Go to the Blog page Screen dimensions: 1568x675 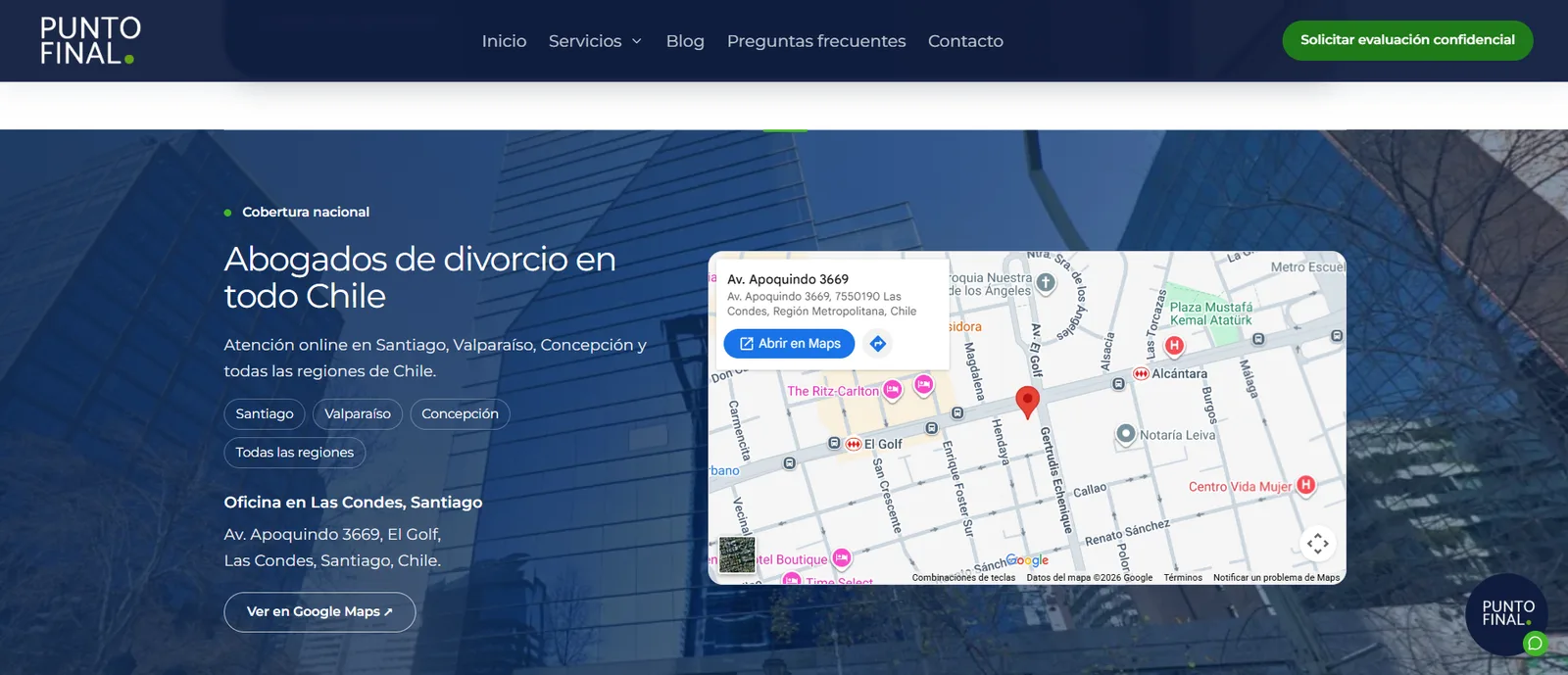(x=685, y=41)
